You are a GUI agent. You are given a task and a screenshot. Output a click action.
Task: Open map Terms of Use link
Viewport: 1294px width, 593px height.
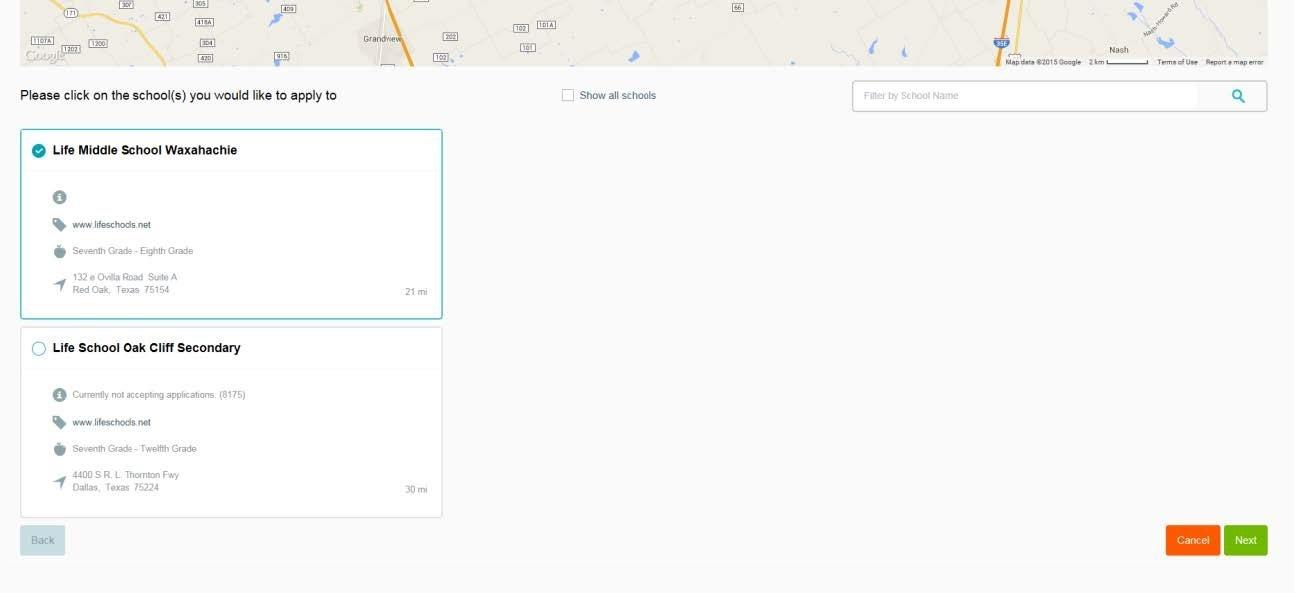coord(1177,62)
